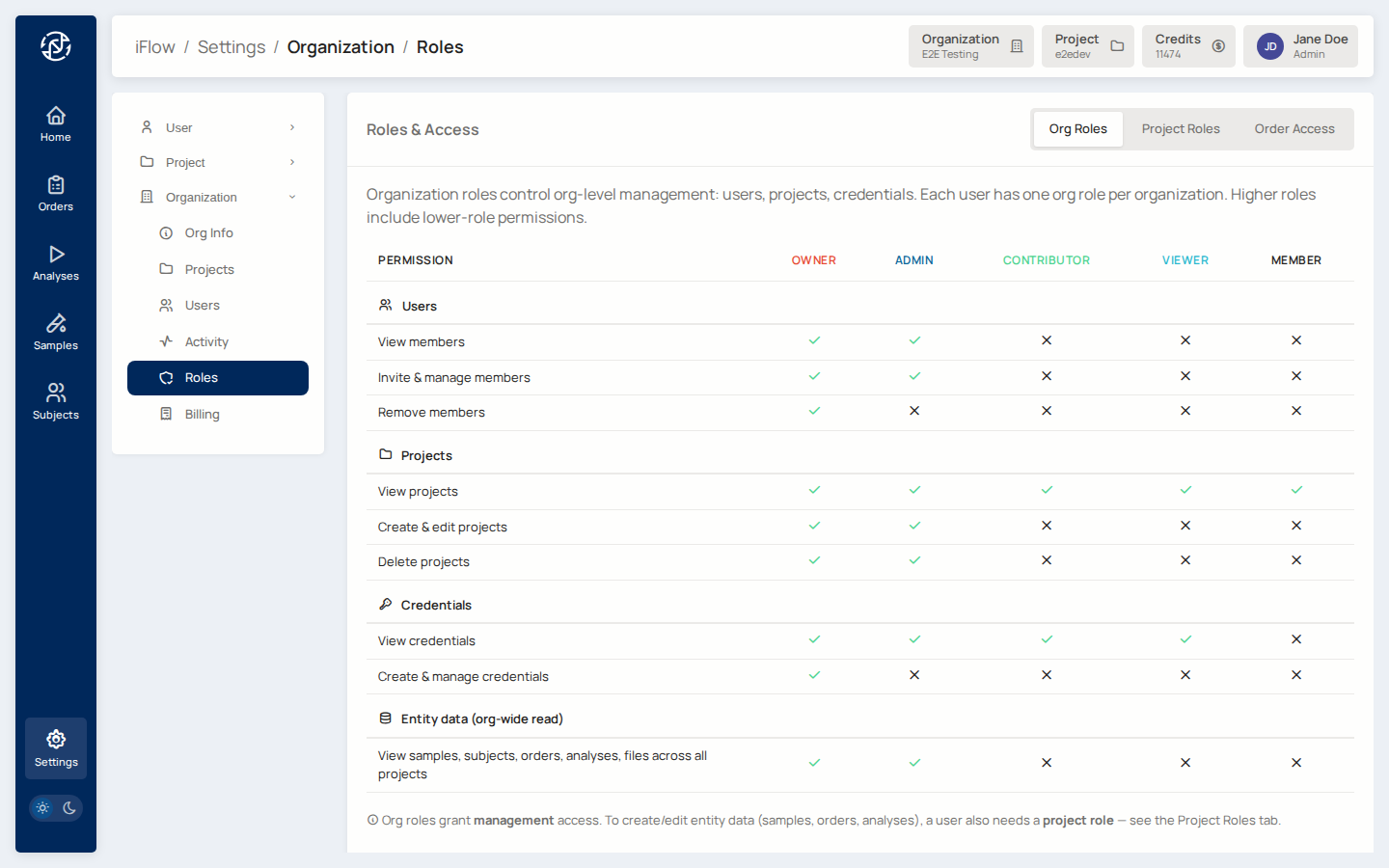
Task: Go to Orders in the sidebar
Action: click(56, 193)
